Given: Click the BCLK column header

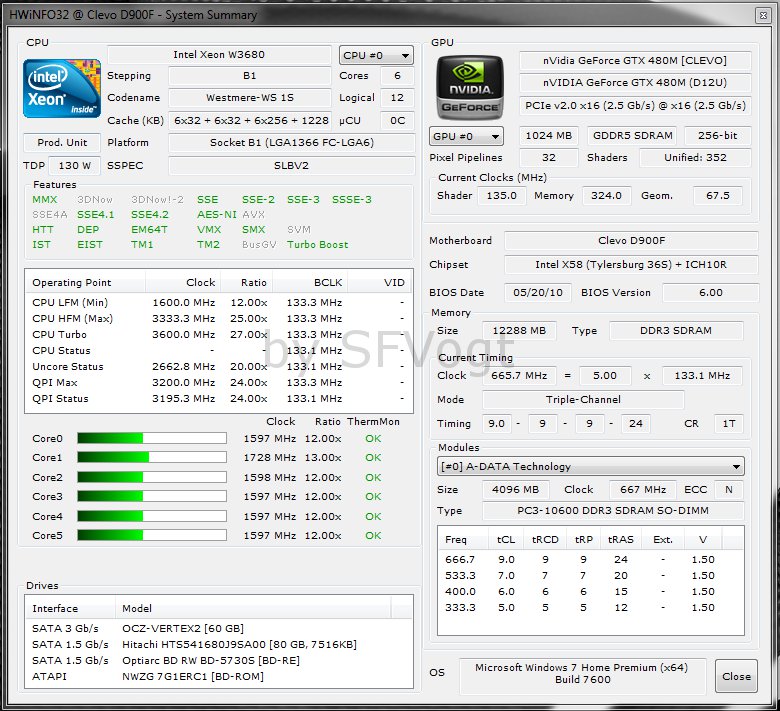Looking at the screenshot, I should coord(309,282).
